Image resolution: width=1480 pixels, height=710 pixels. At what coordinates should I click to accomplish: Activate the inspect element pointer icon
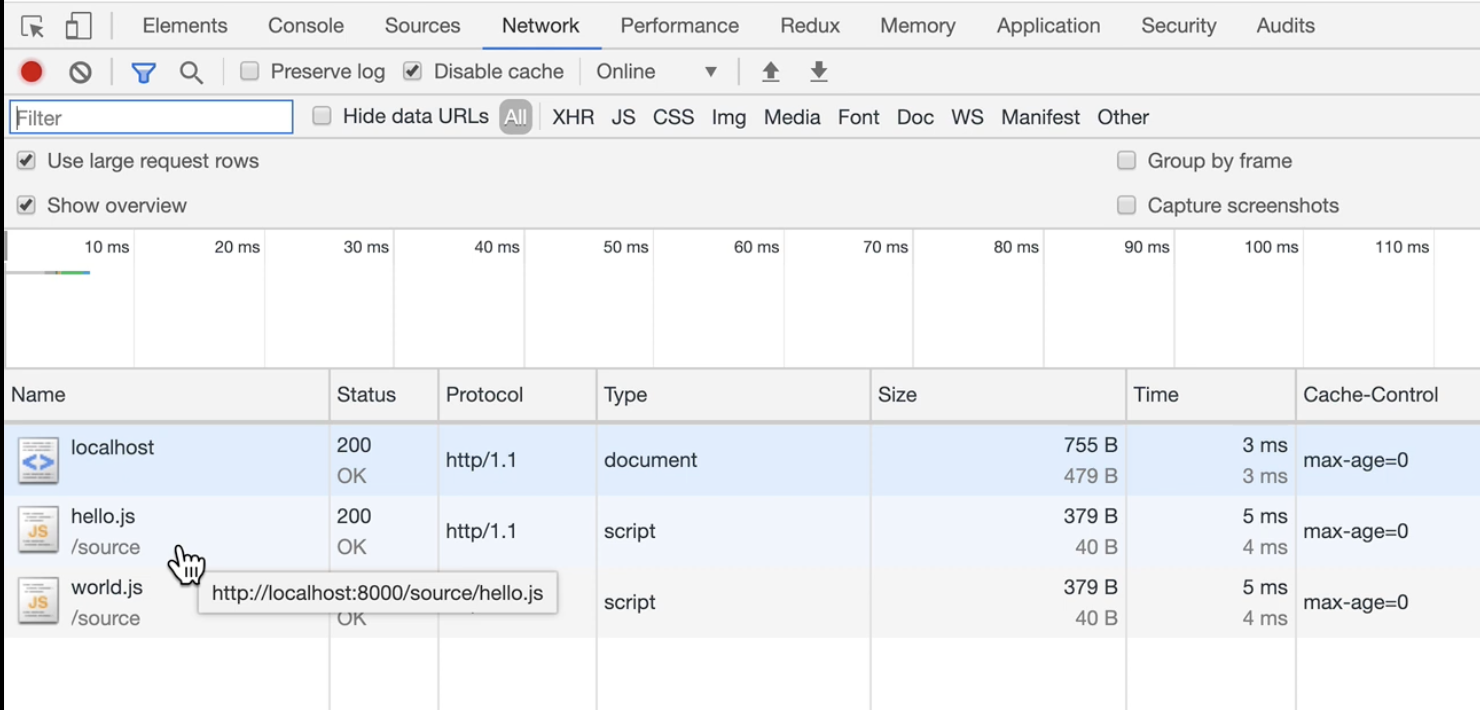32,26
